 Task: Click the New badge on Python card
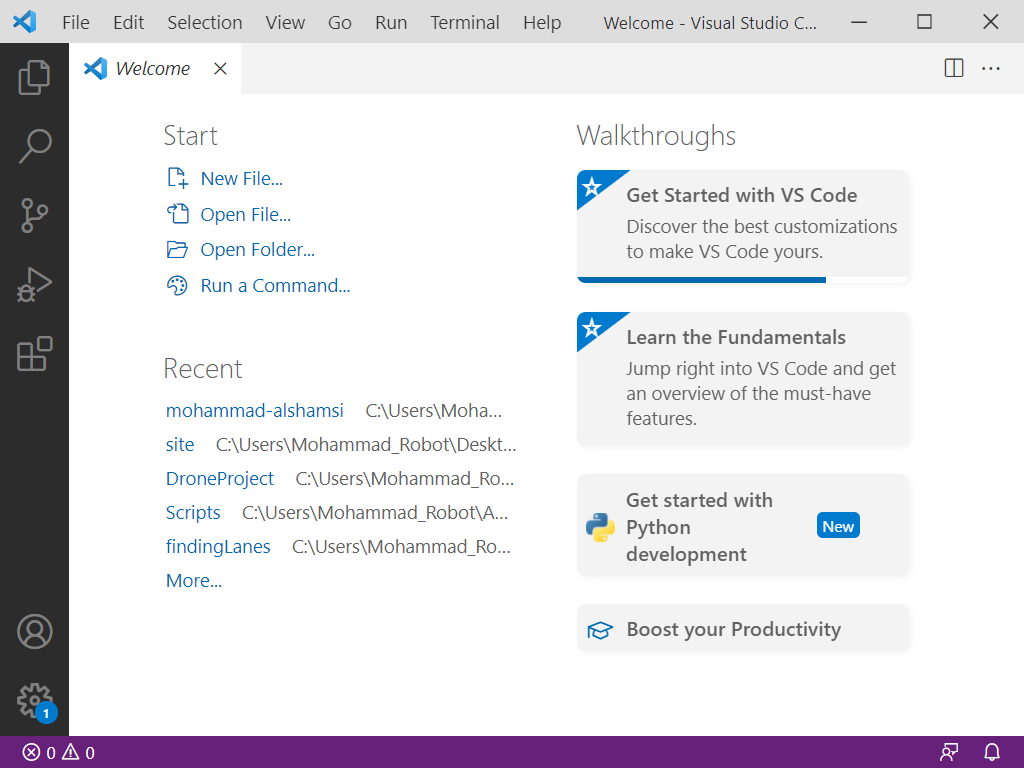pyautogui.click(x=838, y=526)
